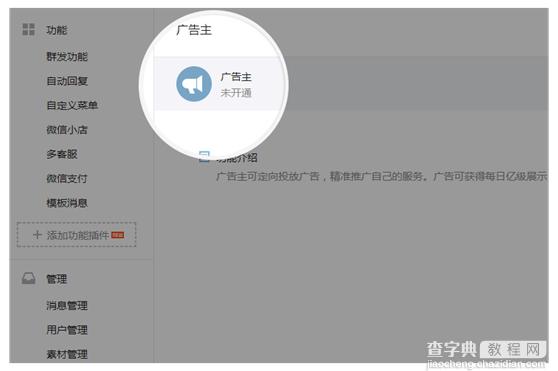The image size is (558, 371).
Task: Click the 管理 inbox icon
Action: click(28, 279)
